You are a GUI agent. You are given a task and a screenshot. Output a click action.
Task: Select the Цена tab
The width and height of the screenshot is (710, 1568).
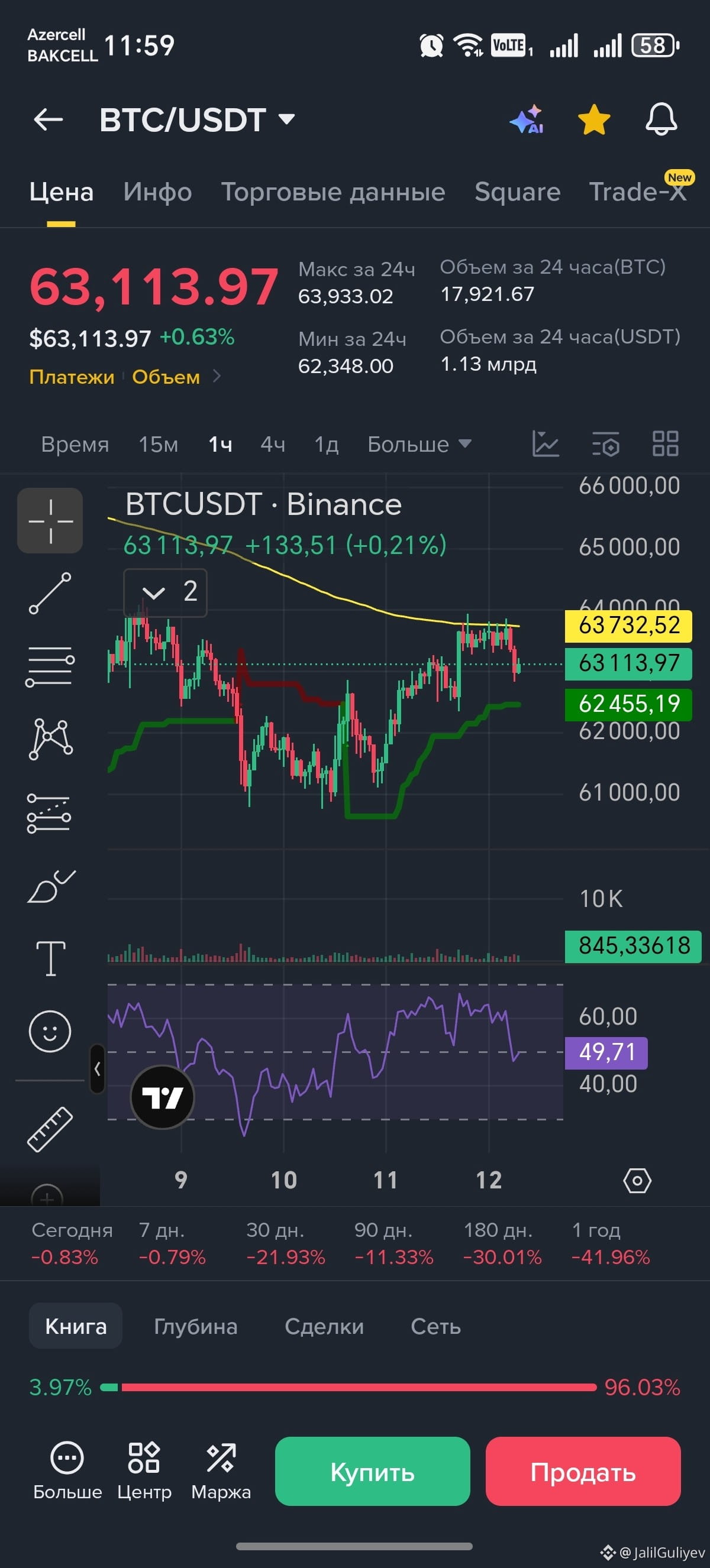click(62, 192)
